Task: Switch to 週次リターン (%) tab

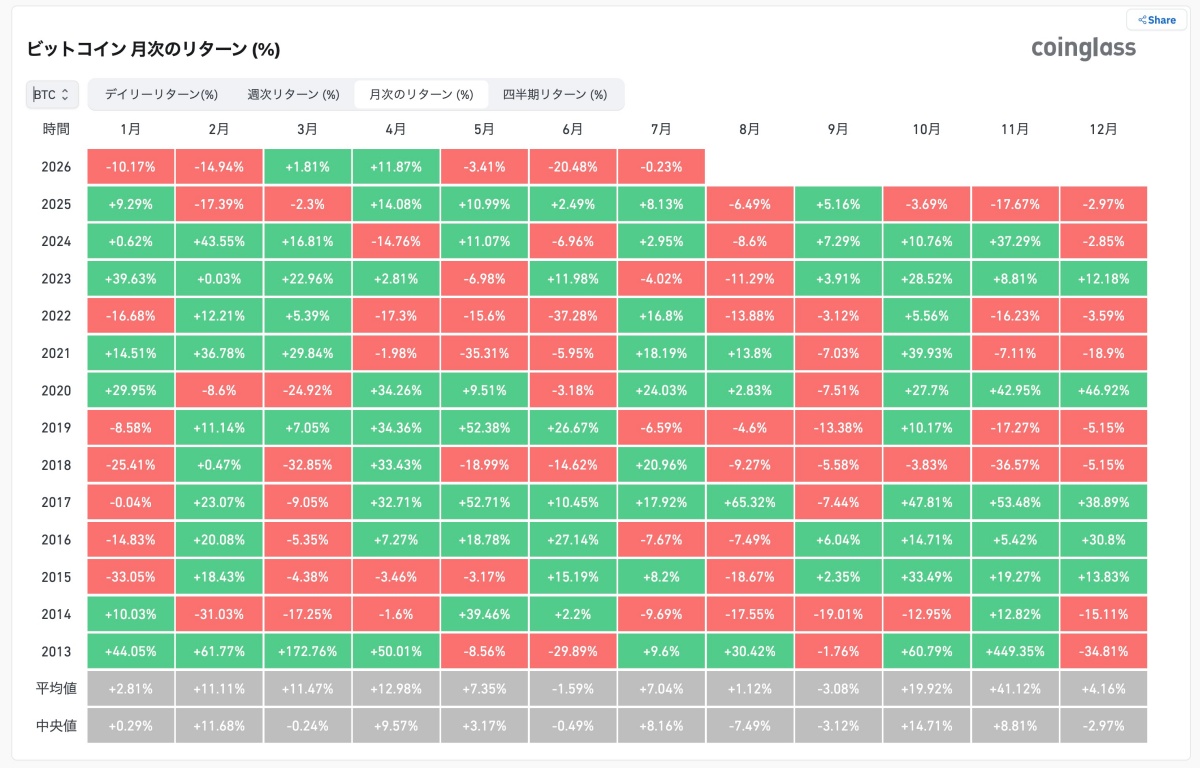Action: click(293, 94)
